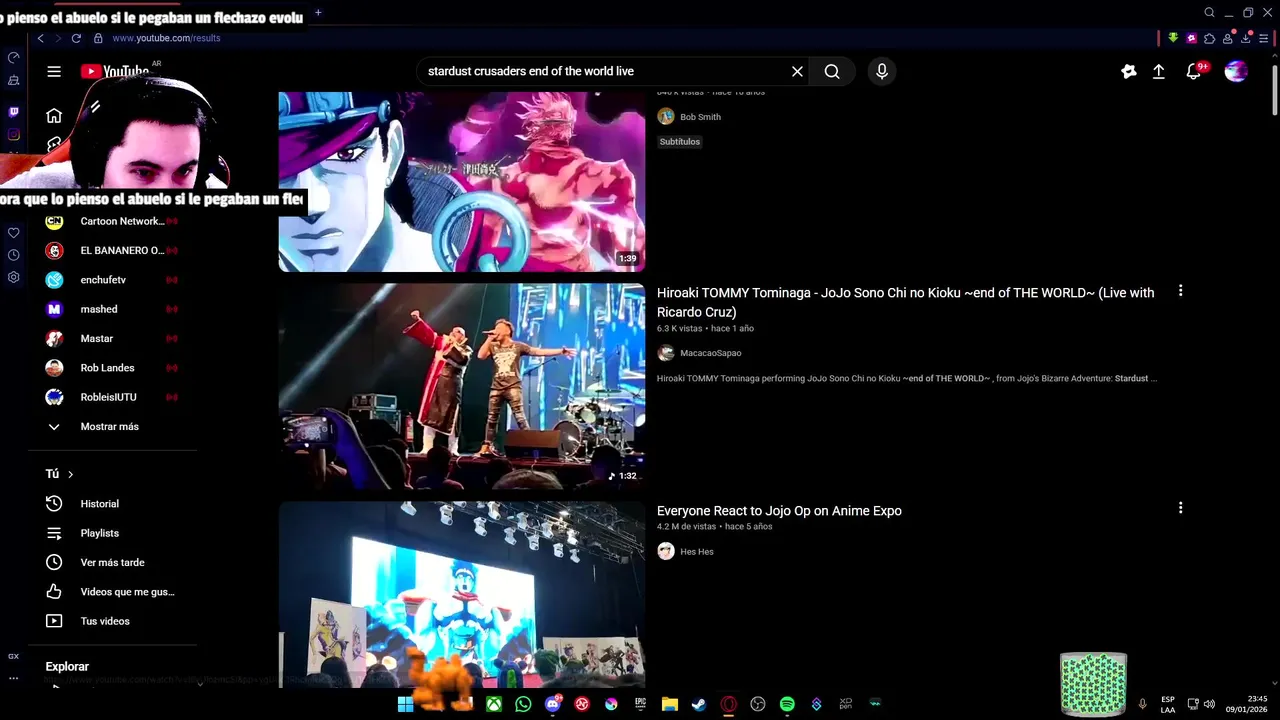Click the padlock site info icon
Image resolution: width=1280 pixels, height=720 pixels.
(x=98, y=38)
